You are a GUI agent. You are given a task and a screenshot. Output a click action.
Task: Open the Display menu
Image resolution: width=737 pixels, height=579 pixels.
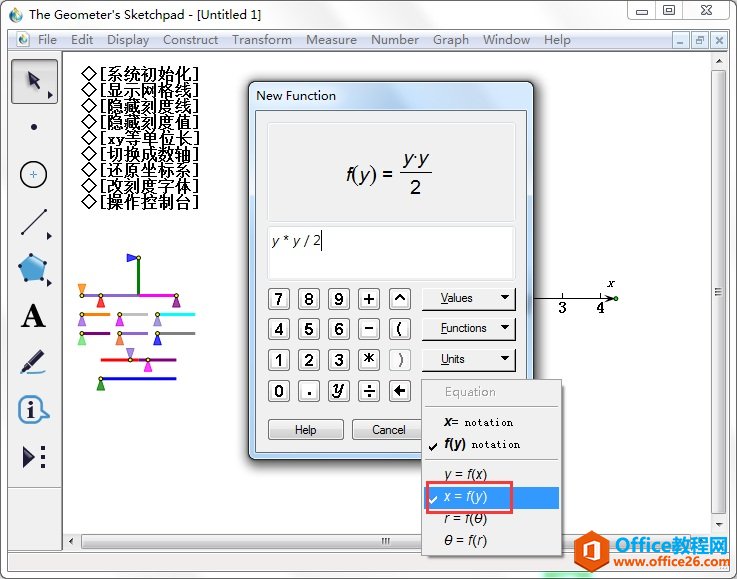point(128,40)
